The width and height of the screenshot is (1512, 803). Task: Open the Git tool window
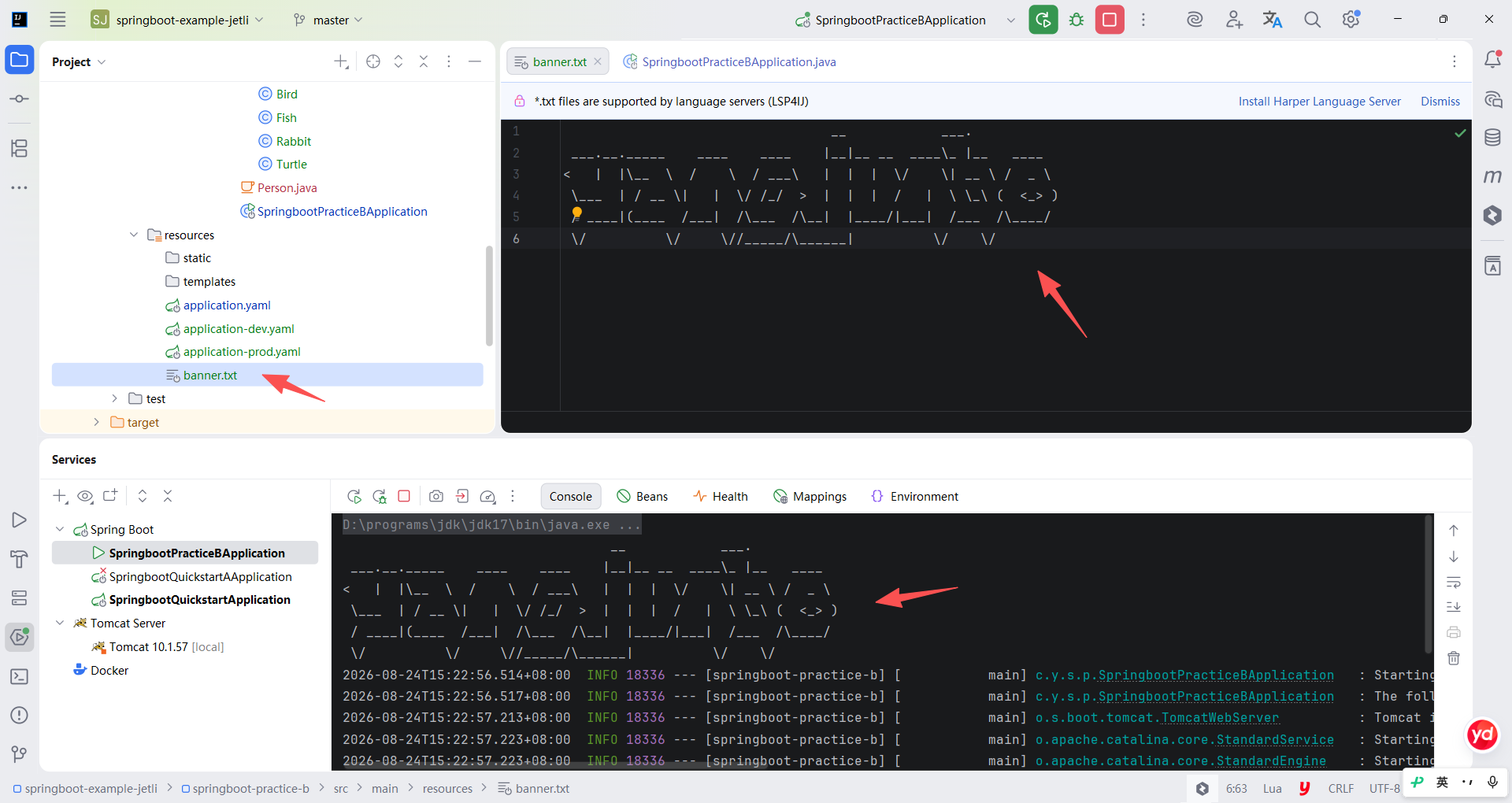(20, 754)
